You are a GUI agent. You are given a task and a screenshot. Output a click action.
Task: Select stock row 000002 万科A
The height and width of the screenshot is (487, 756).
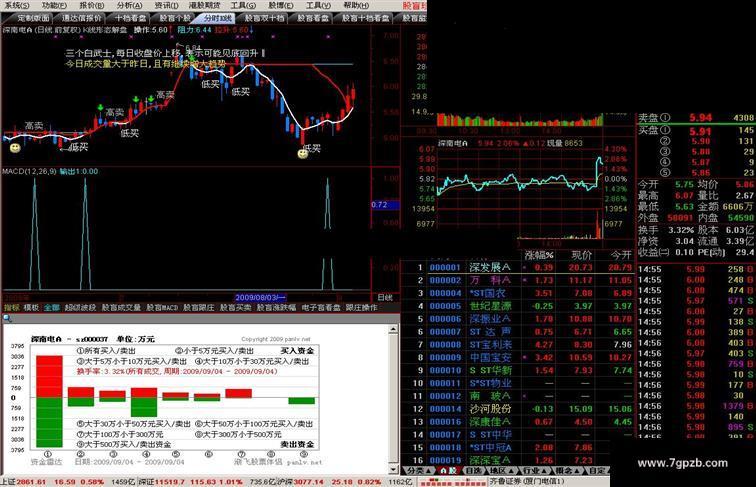pos(517,280)
